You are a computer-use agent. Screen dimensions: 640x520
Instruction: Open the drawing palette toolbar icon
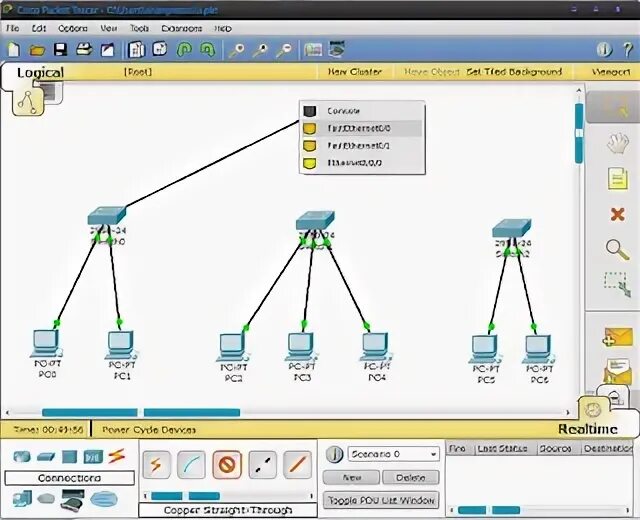click(x=313, y=50)
